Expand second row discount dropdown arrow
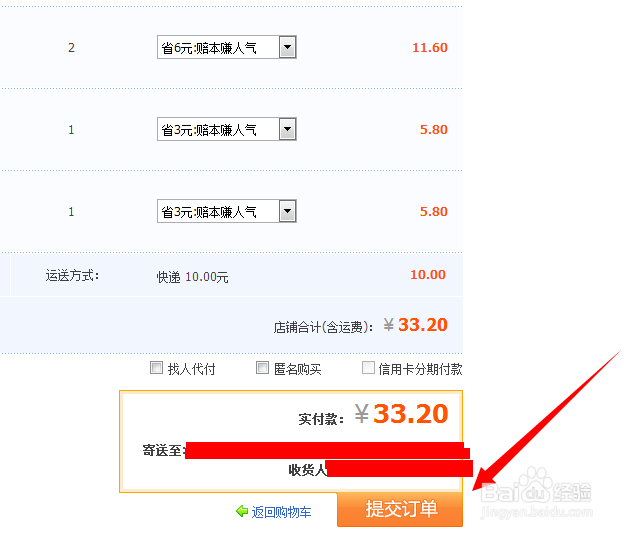 [288, 129]
